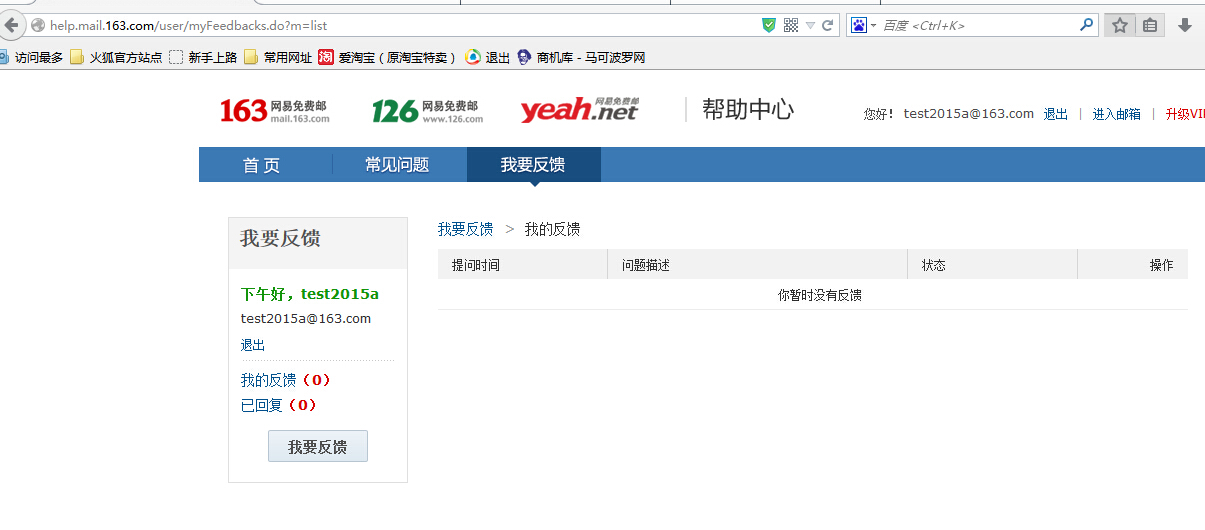Screen dimensions: 1205x530
Task: Open the downloads arrow icon
Action: point(1186,25)
